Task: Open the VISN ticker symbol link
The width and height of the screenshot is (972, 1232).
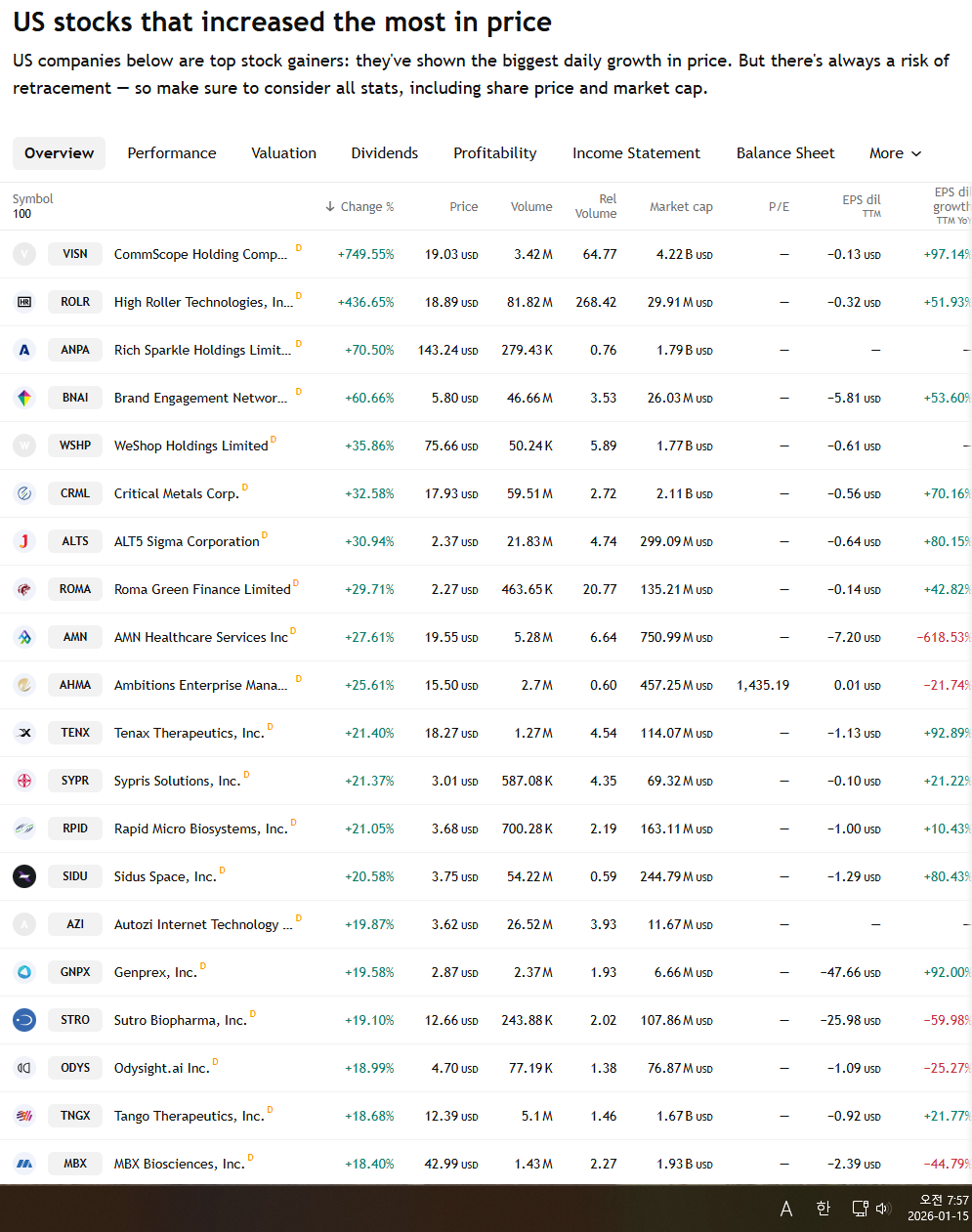Action: click(x=75, y=254)
